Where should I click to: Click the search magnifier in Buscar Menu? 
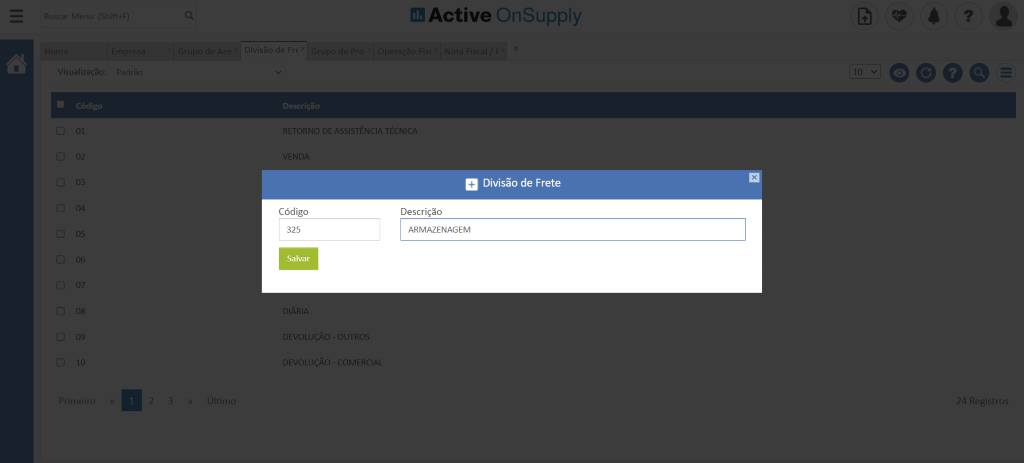tap(189, 16)
